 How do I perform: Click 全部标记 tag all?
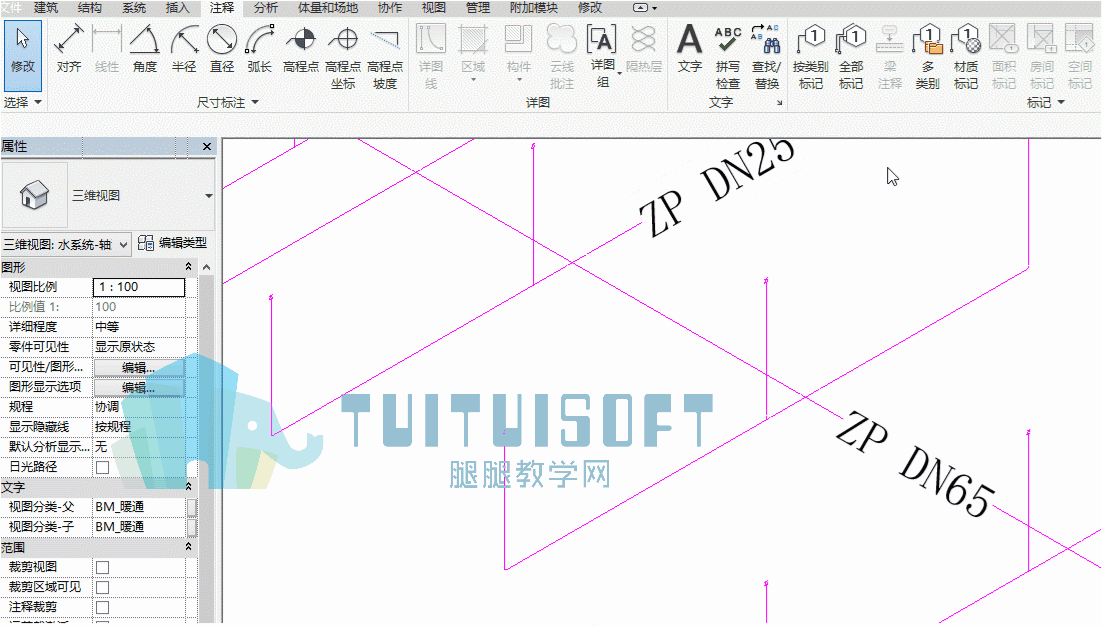pos(851,56)
